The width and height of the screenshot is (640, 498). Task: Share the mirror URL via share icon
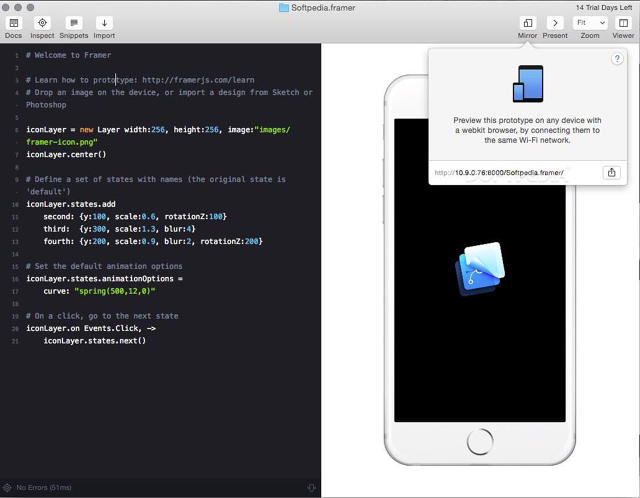click(x=611, y=173)
